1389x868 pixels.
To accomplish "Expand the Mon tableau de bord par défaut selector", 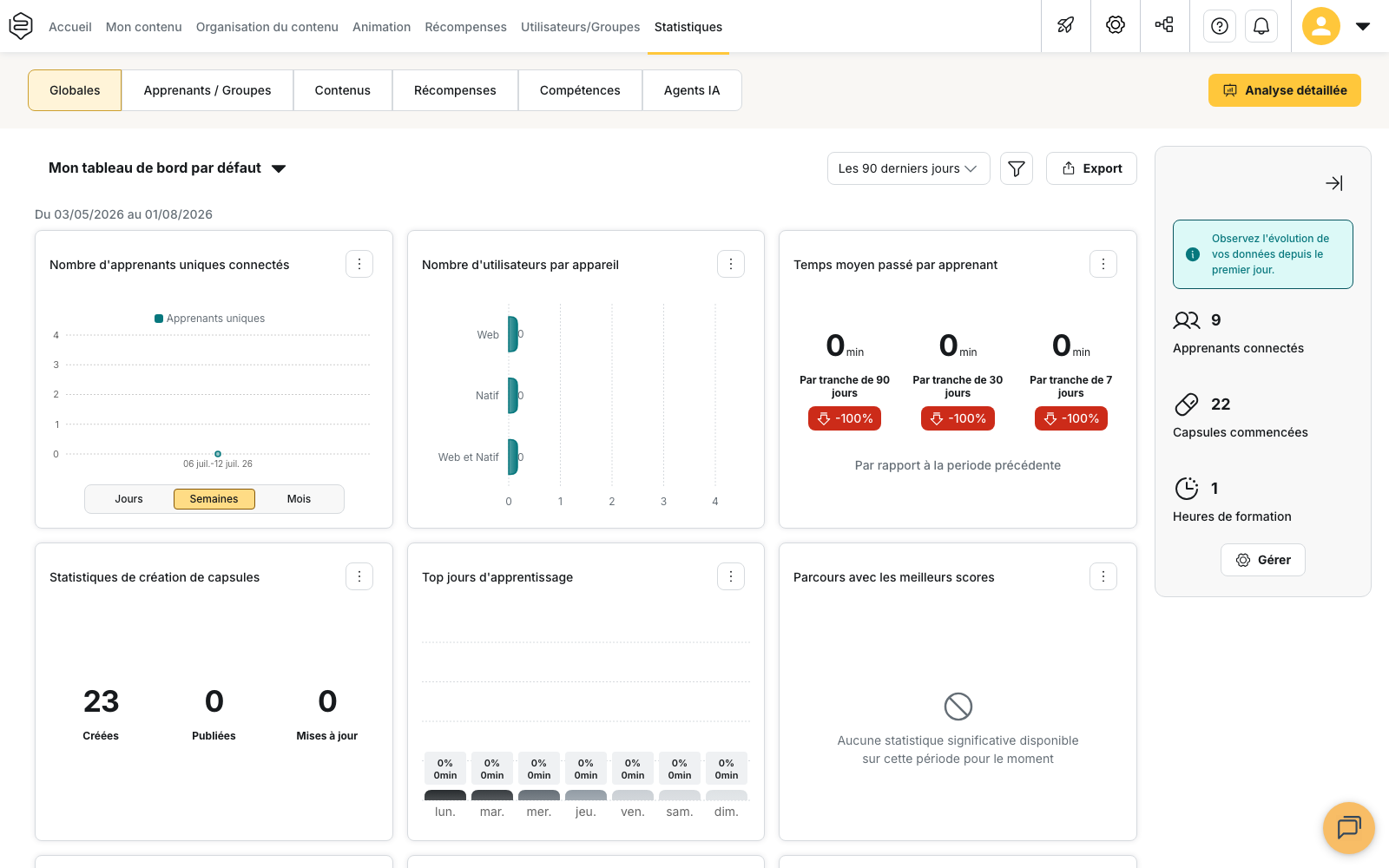I will pos(168,168).
